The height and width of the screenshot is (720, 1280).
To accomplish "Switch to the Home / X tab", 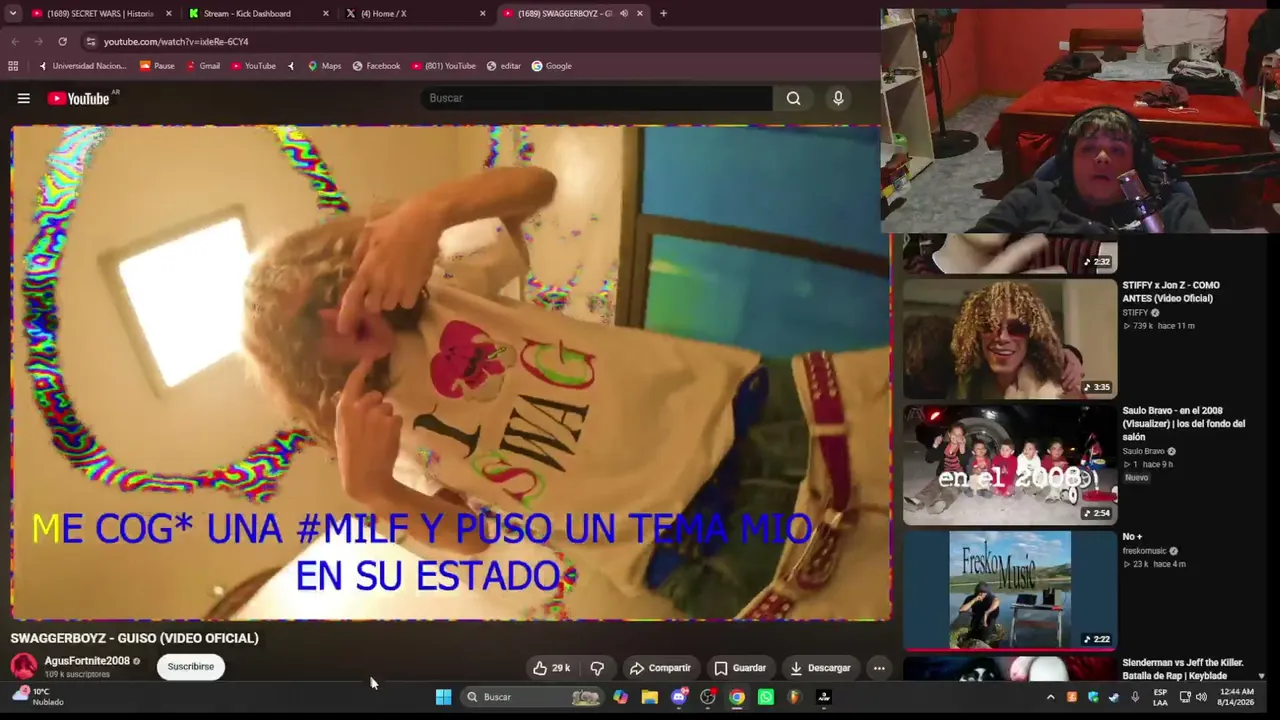I will (x=415, y=13).
